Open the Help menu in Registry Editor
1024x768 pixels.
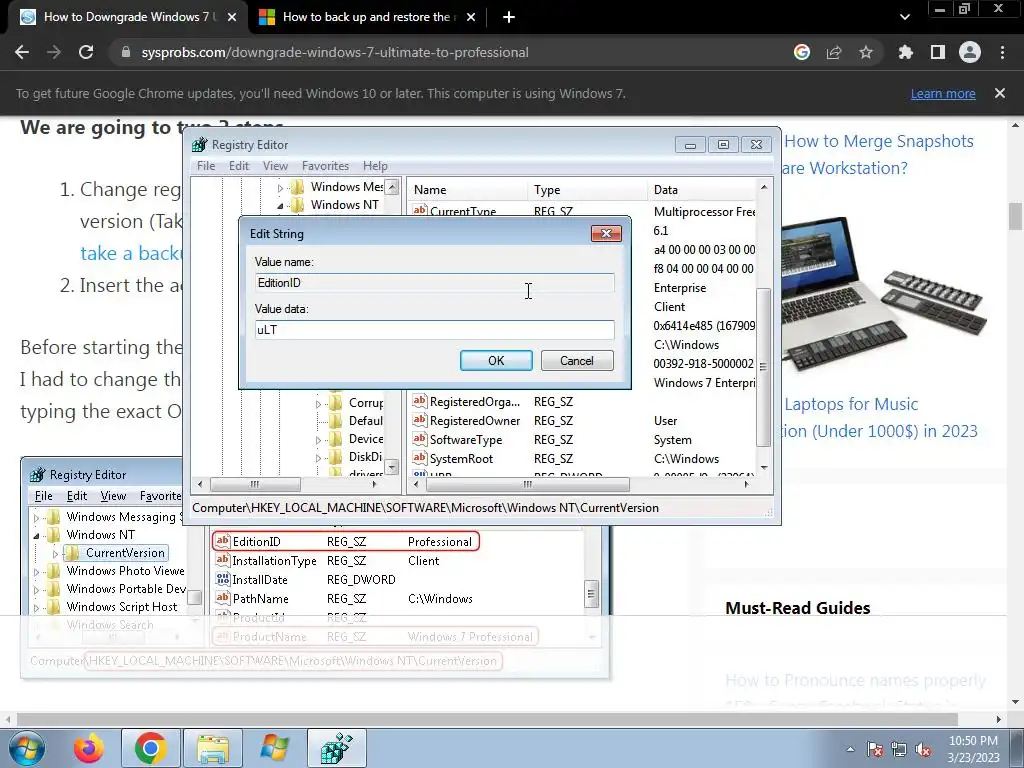coord(375,166)
